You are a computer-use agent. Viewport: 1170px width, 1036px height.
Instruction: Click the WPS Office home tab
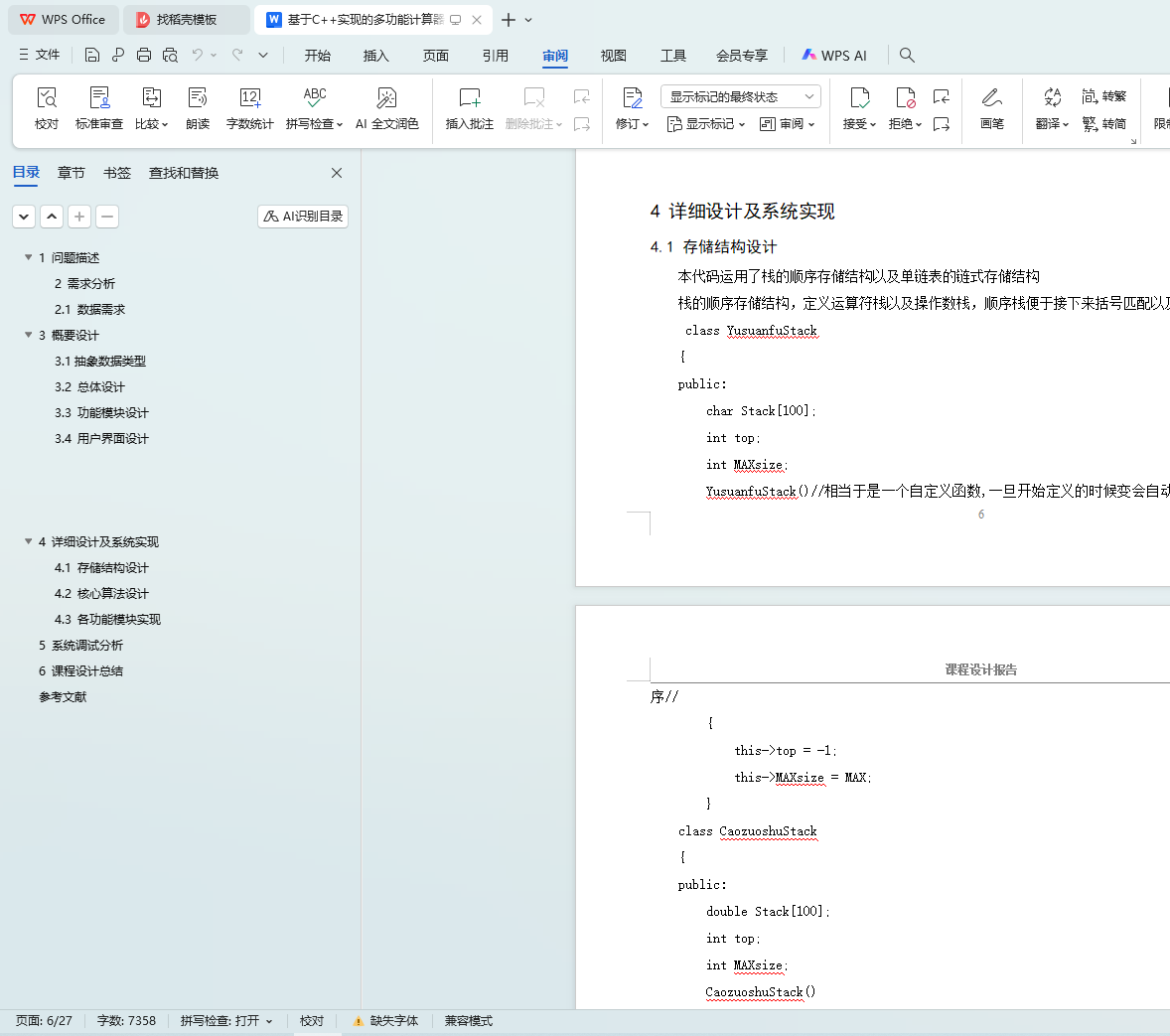point(63,20)
